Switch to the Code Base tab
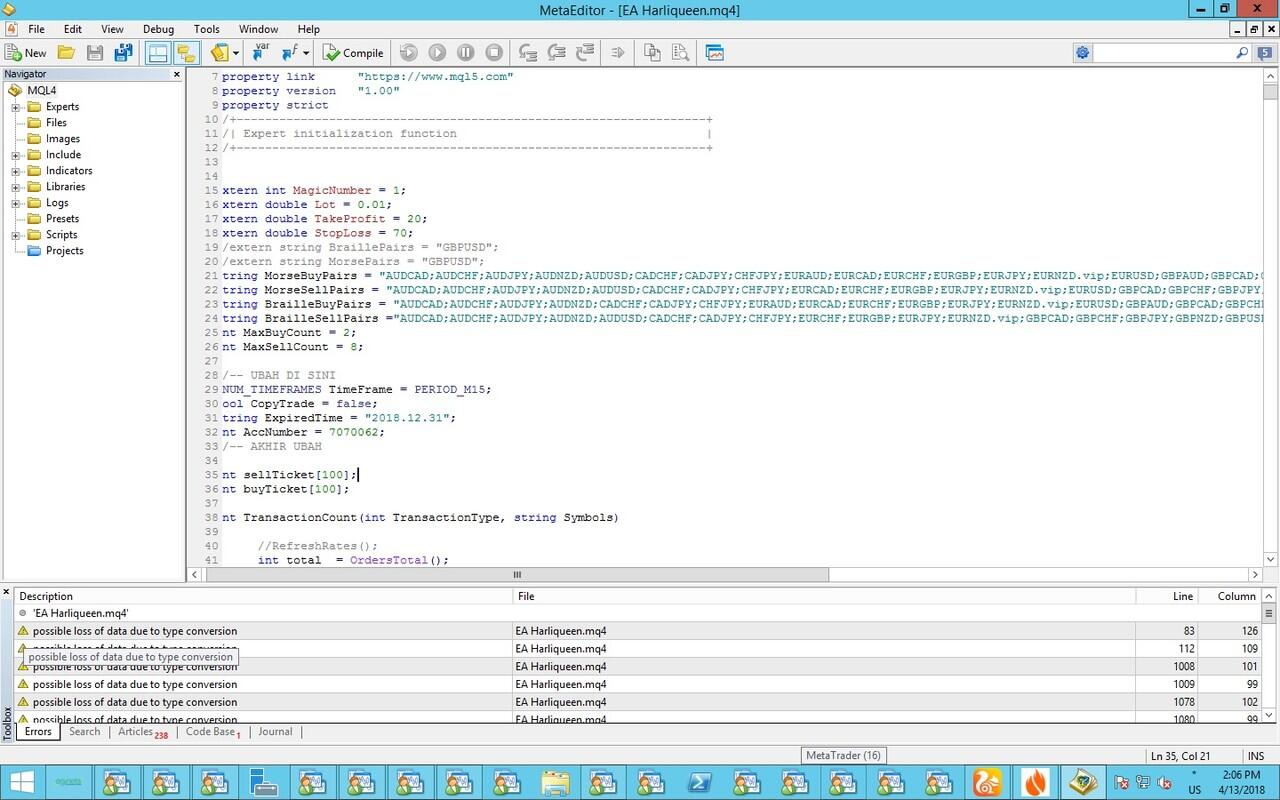 (x=213, y=732)
